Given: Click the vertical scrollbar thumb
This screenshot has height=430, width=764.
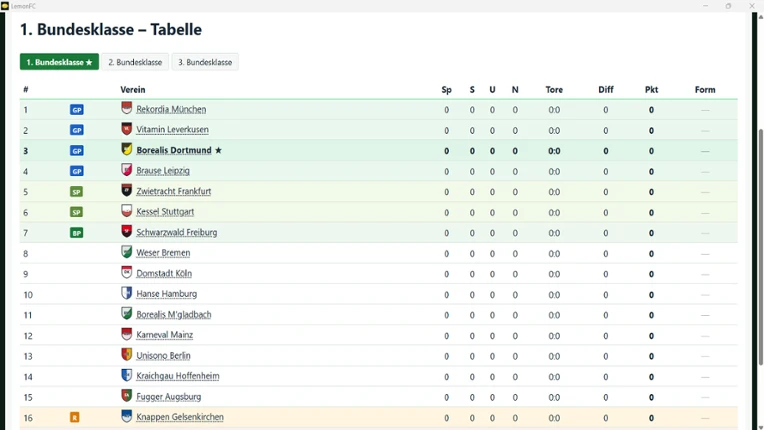Looking at the screenshot, I should click(x=761, y=246).
